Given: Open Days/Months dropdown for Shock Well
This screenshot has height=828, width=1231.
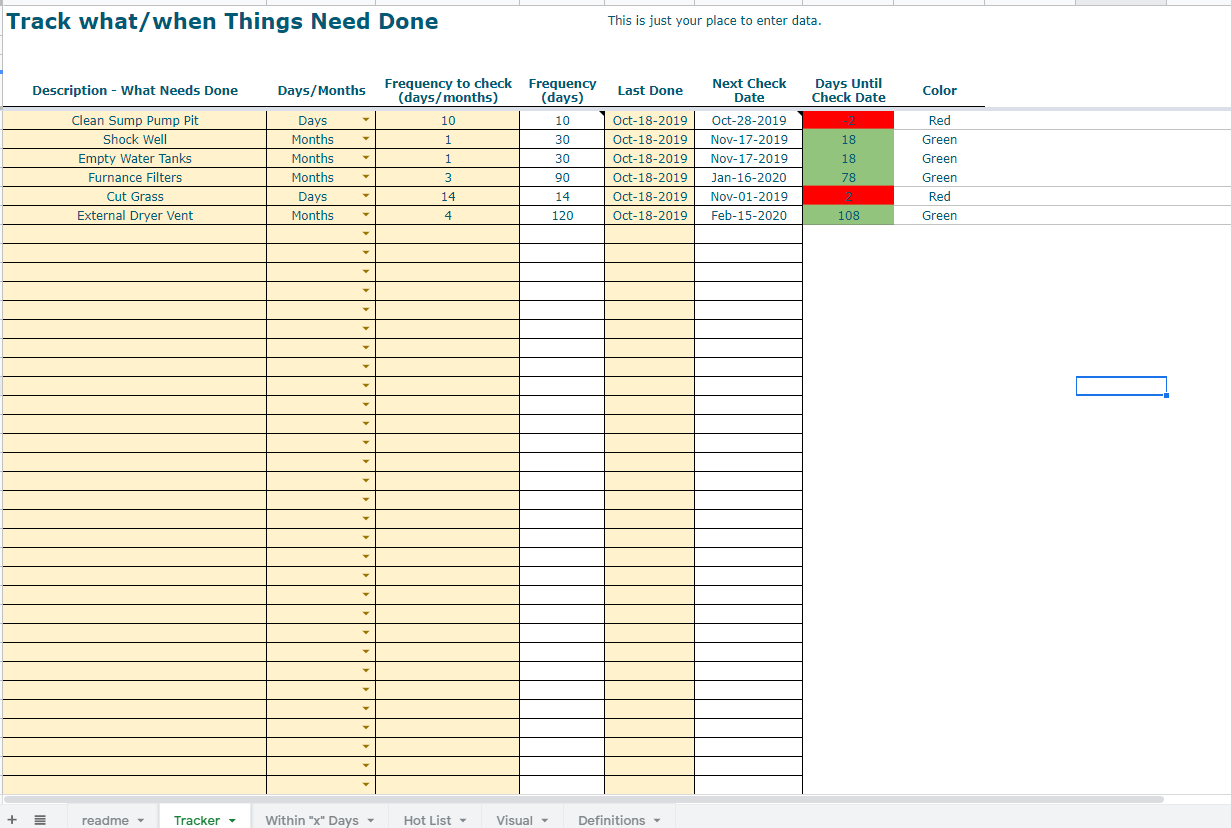Looking at the screenshot, I should pos(366,139).
